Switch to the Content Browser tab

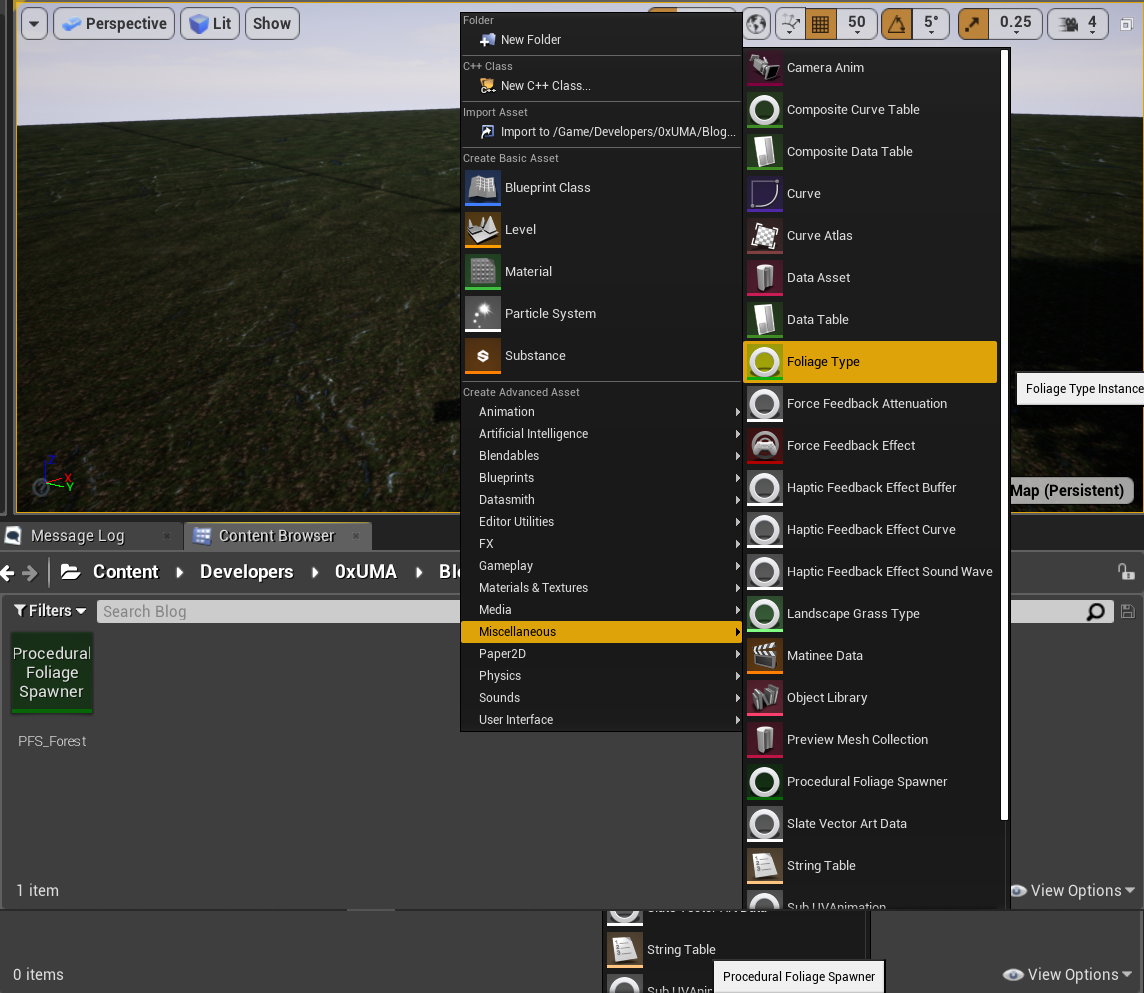tap(277, 536)
